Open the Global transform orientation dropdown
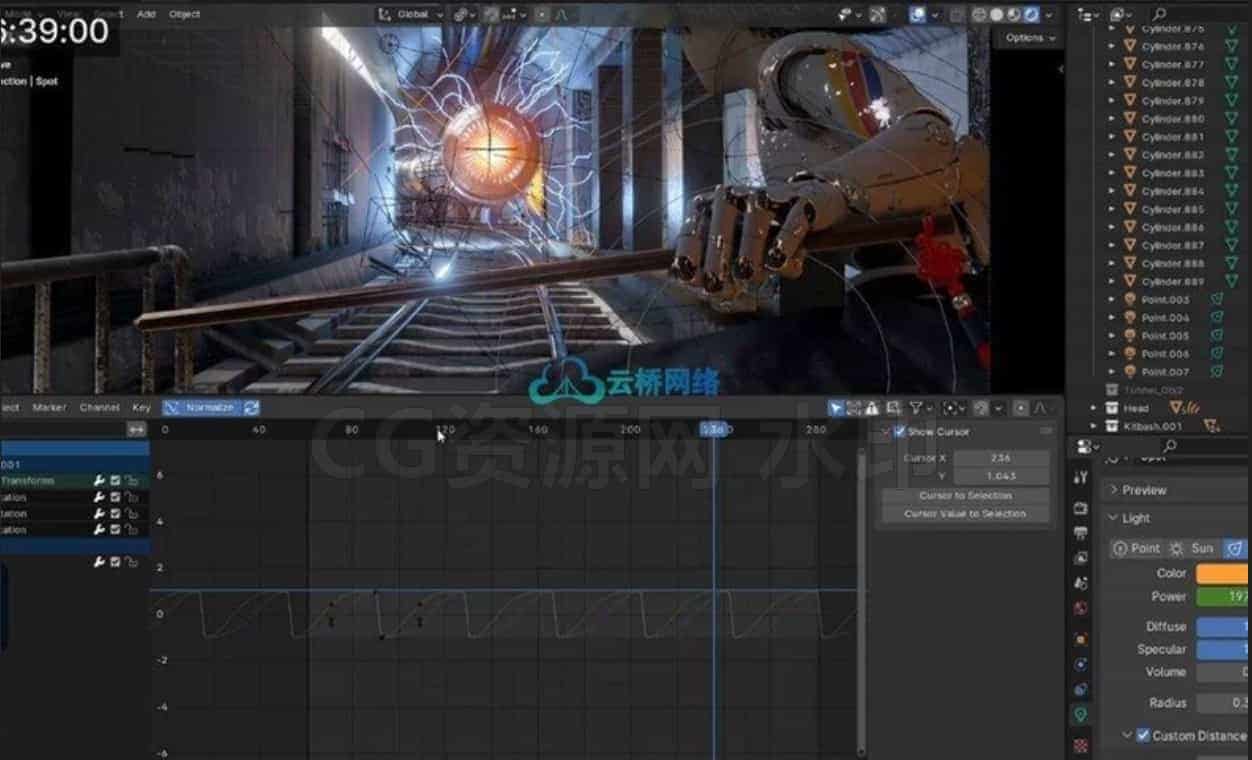Screen dimensions: 1252x760 (411, 14)
